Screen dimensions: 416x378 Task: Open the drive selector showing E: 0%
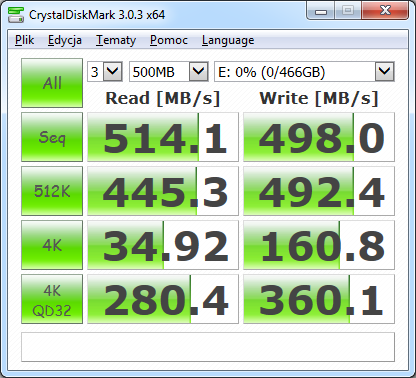pos(304,71)
